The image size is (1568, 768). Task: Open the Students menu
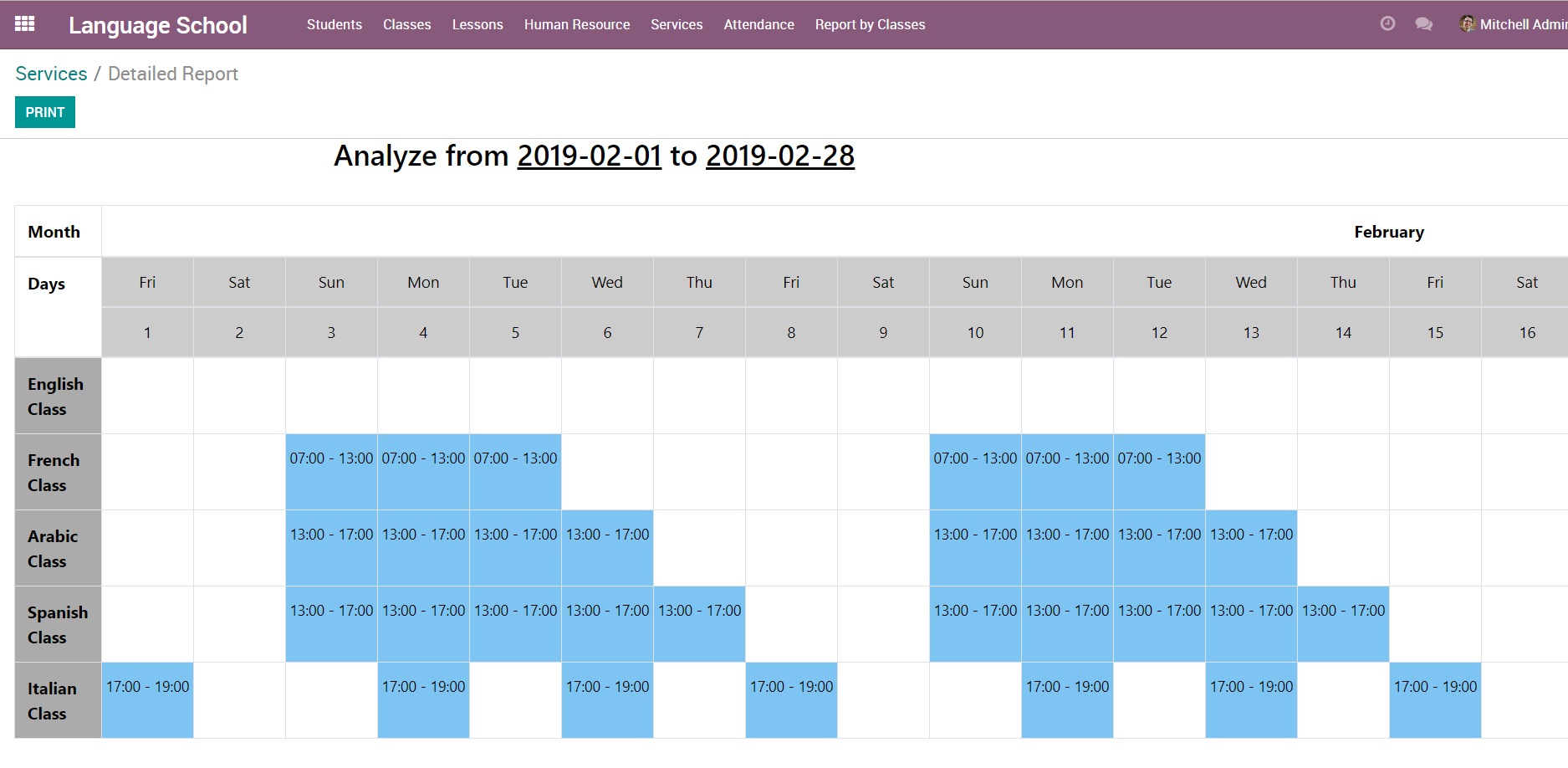334,25
